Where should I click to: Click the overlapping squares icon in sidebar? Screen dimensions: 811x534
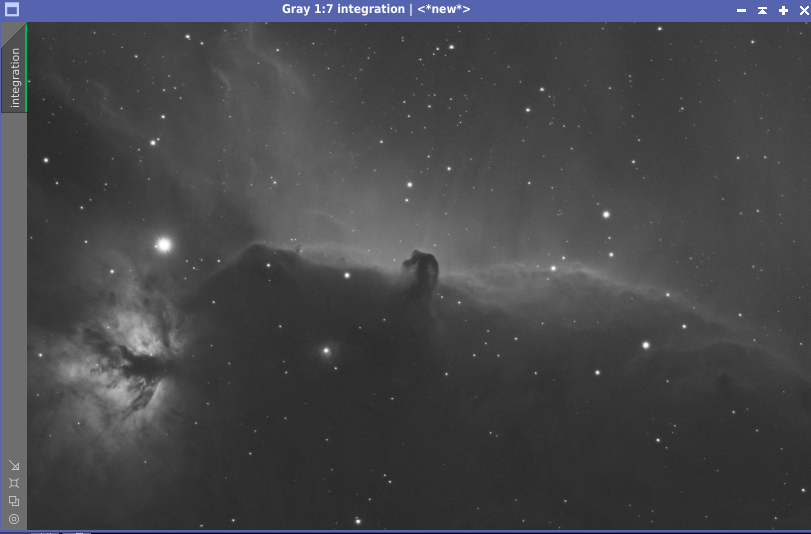pyautogui.click(x=14, y=501)
